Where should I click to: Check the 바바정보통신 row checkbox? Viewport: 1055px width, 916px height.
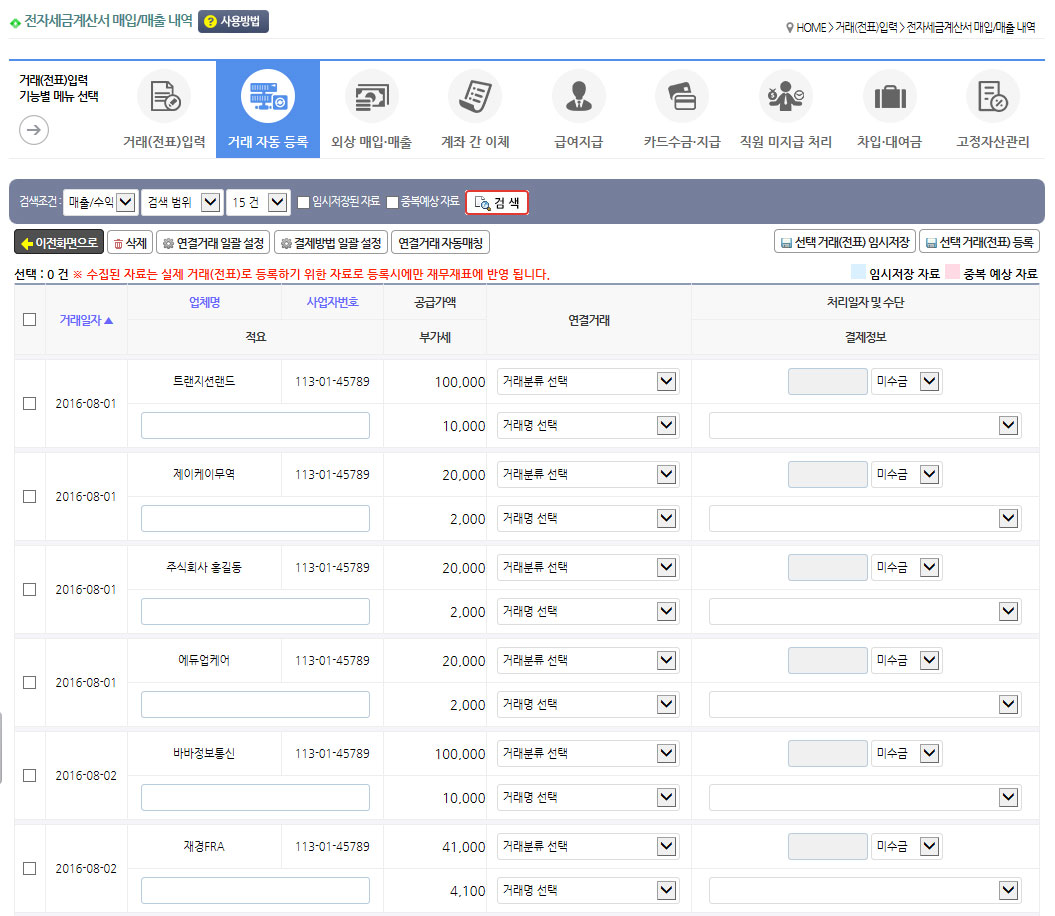tap(30, 775)
